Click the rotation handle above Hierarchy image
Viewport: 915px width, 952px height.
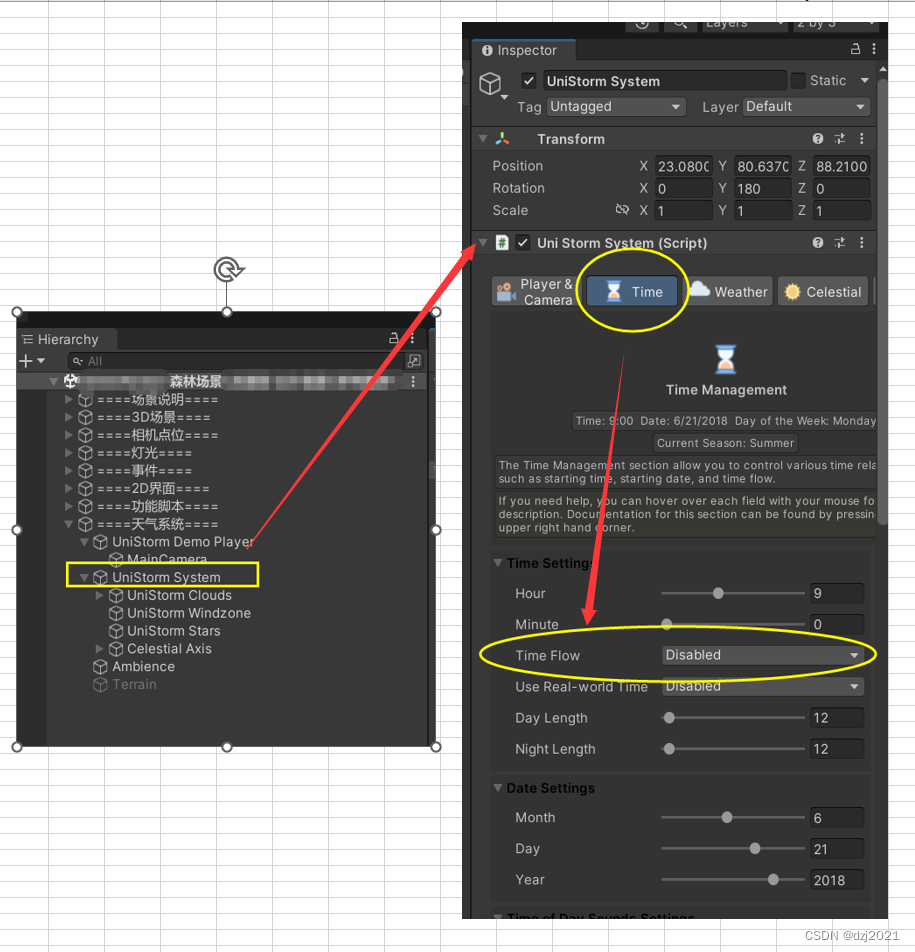pos(228,270)
